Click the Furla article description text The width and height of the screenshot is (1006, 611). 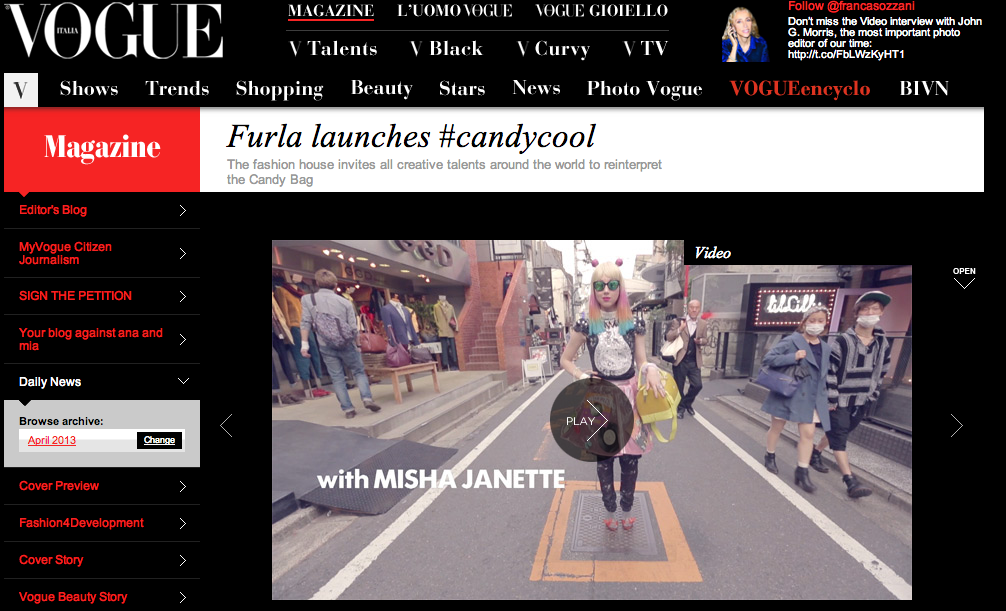pos(444,172)
